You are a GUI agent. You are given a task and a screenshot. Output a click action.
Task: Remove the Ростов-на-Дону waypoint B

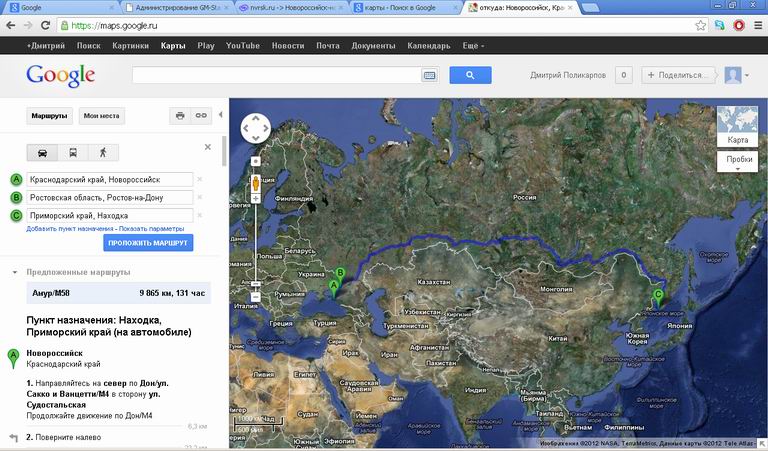pos(200,197)
